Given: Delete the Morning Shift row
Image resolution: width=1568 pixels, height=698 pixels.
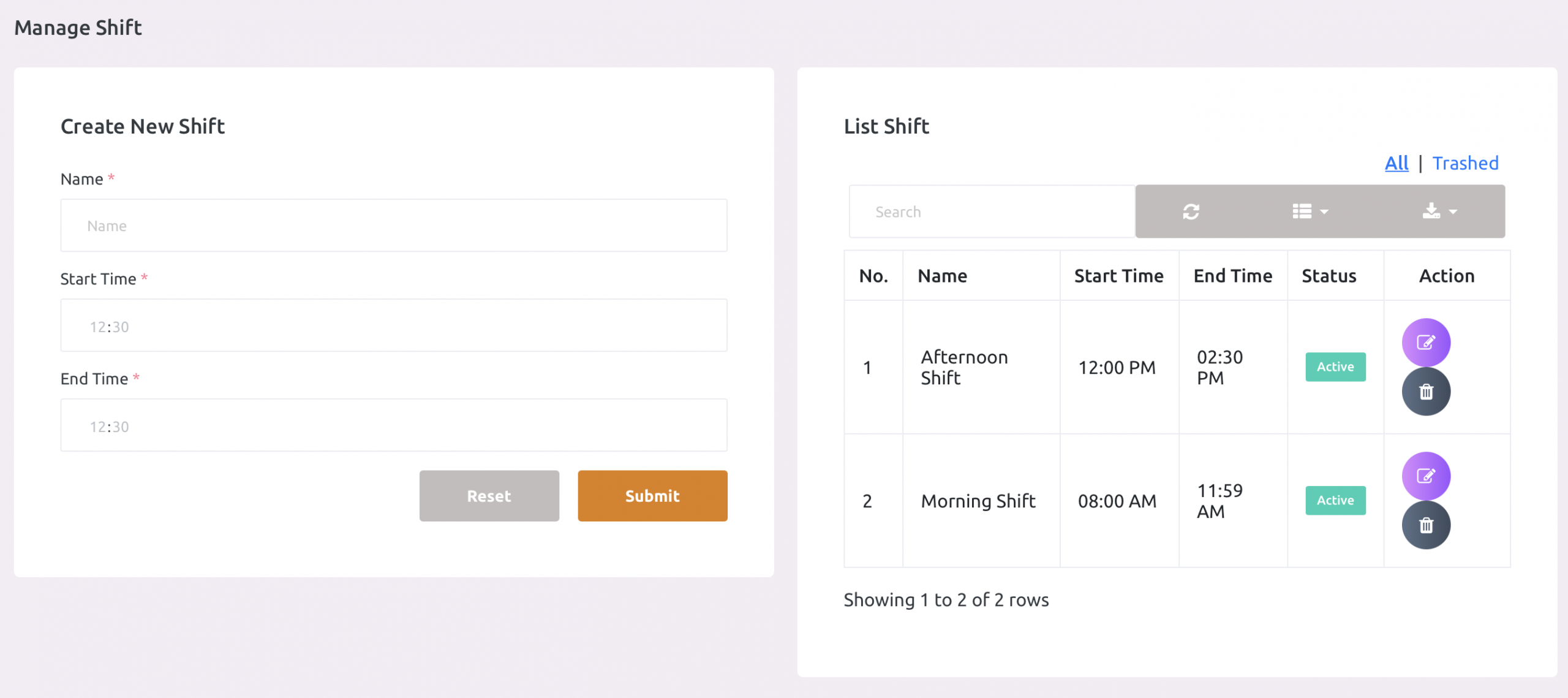Looking at the screenshot, I should pyautogui.click(x=1425, y=525).
